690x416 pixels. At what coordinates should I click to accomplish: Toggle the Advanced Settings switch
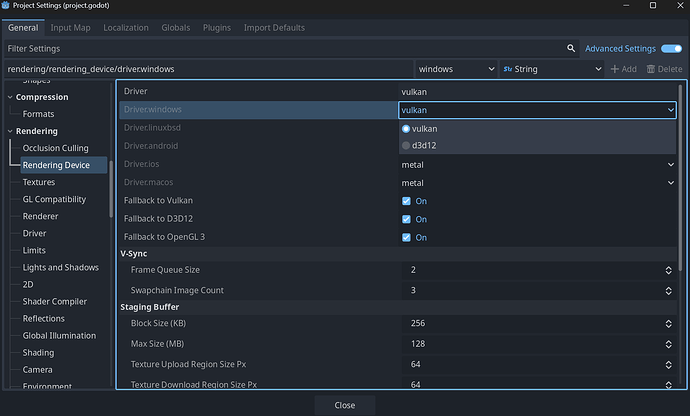tap(670, 48)
